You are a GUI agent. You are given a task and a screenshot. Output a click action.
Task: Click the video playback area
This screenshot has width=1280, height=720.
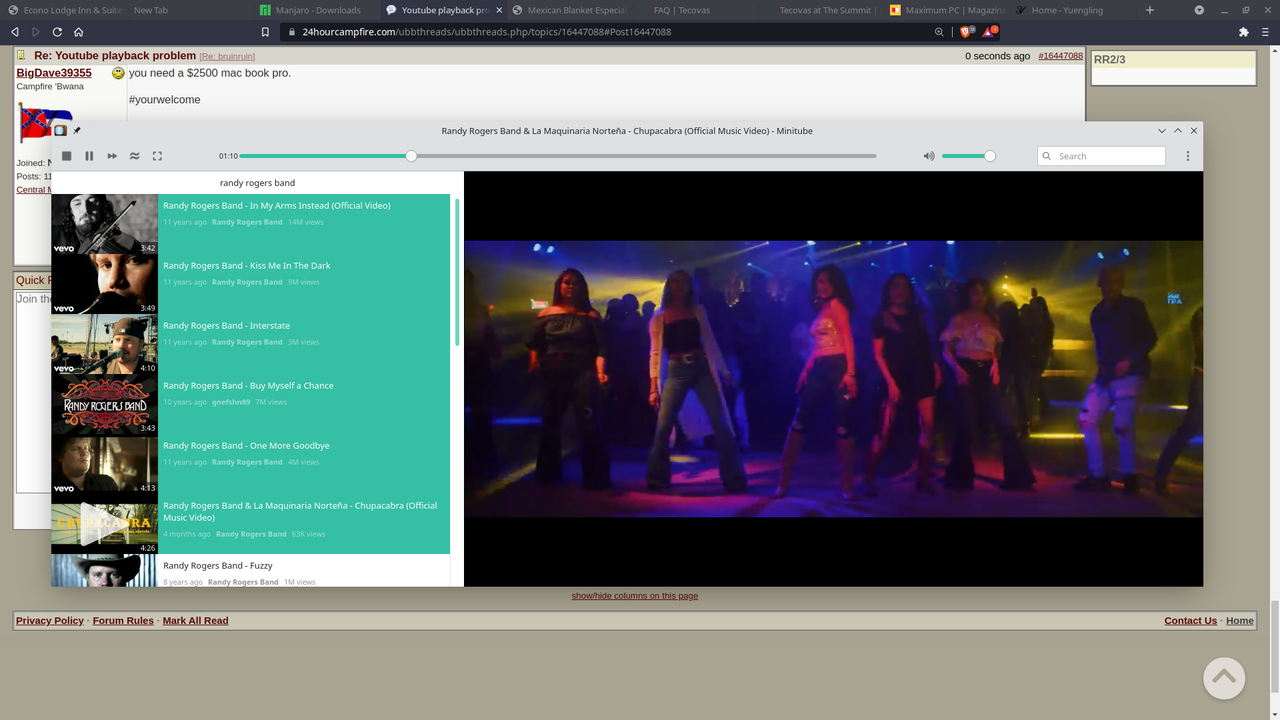(833, 379)
